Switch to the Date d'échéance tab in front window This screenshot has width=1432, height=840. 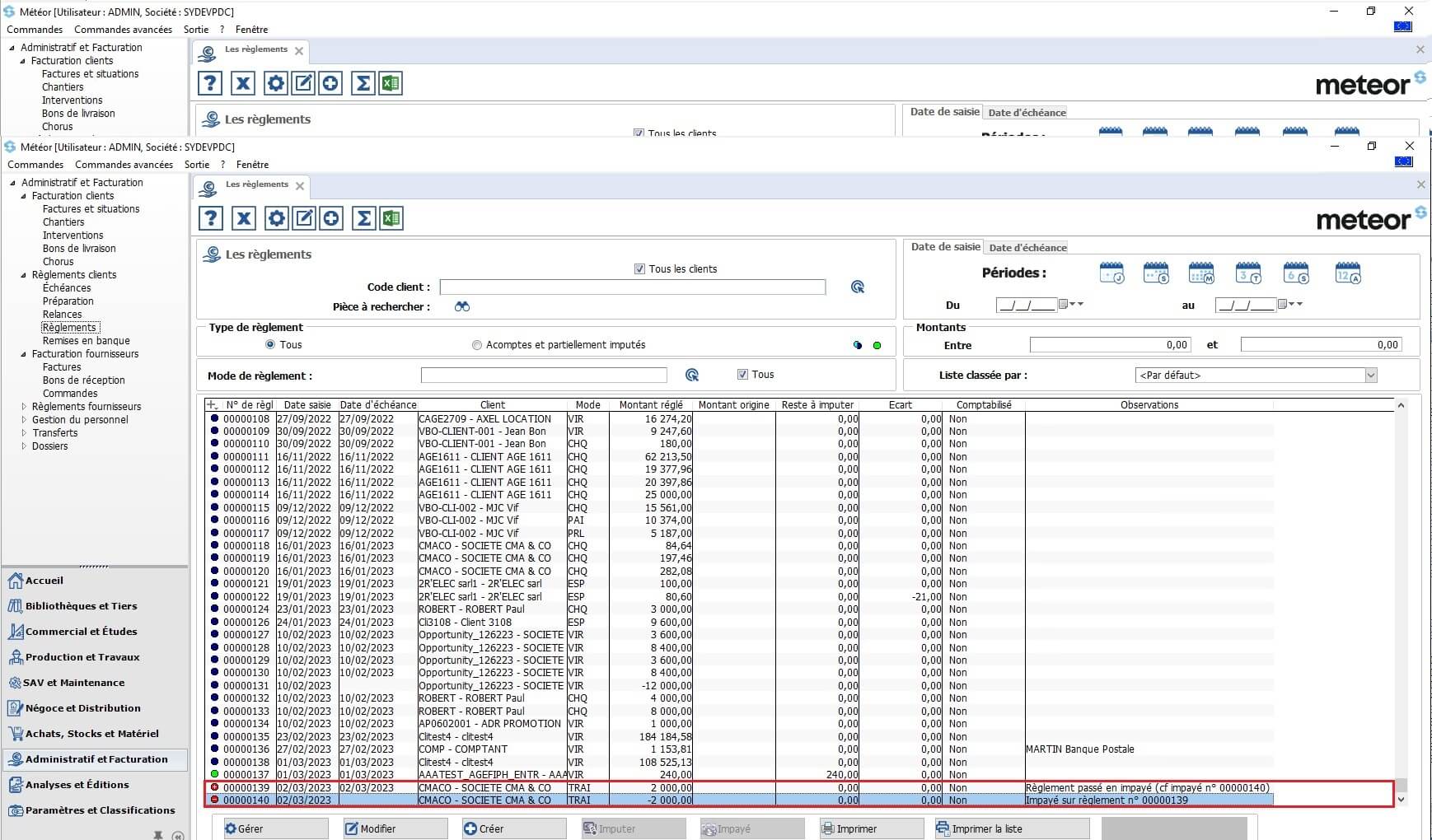coord(1027,248)
